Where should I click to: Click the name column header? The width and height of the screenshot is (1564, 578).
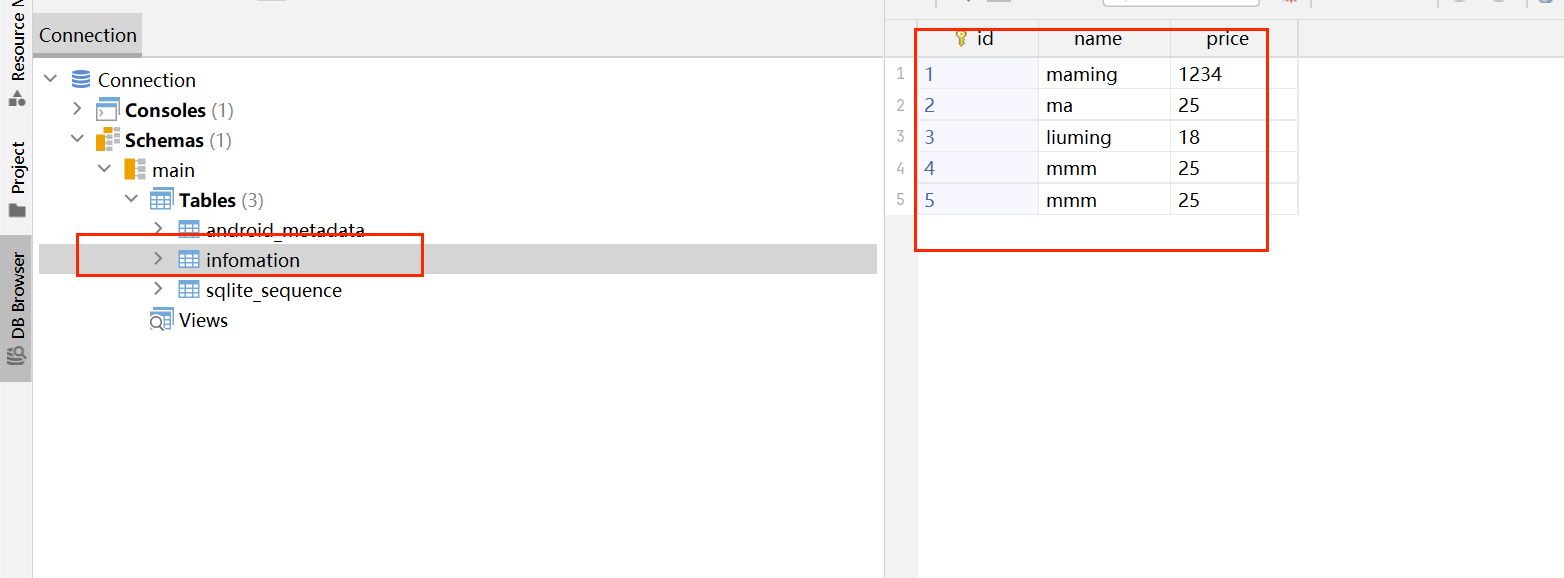[1098, 39]
